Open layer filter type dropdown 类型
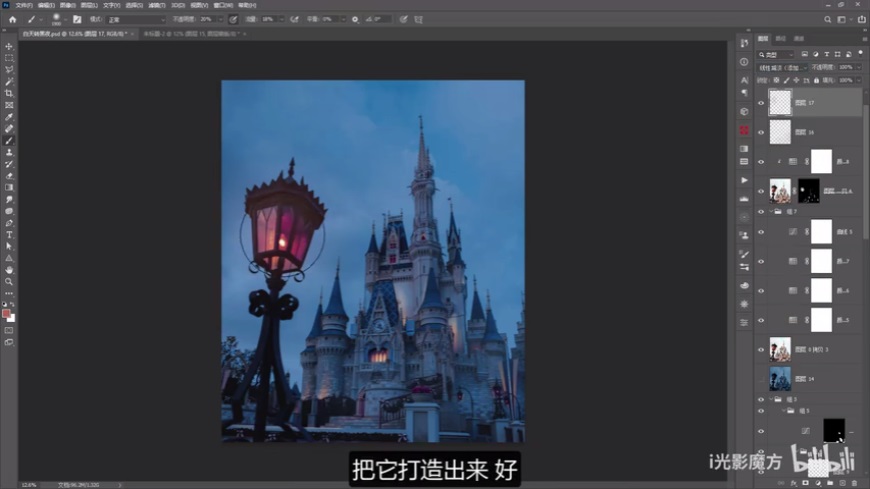The image size is (870, 489). point(776,54)
